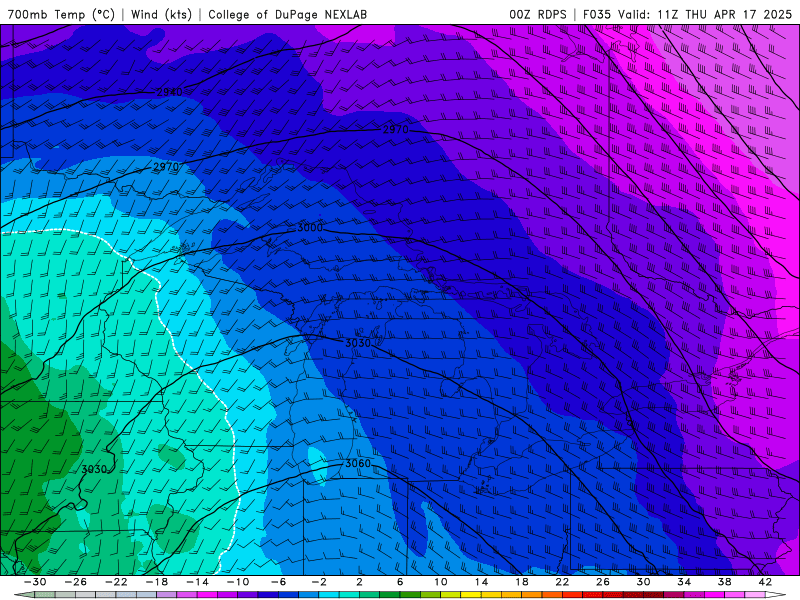Click the -14 value on color scale
Image resolution: width=800 pixels, height=600 pixels.
(x=197, y=582)
